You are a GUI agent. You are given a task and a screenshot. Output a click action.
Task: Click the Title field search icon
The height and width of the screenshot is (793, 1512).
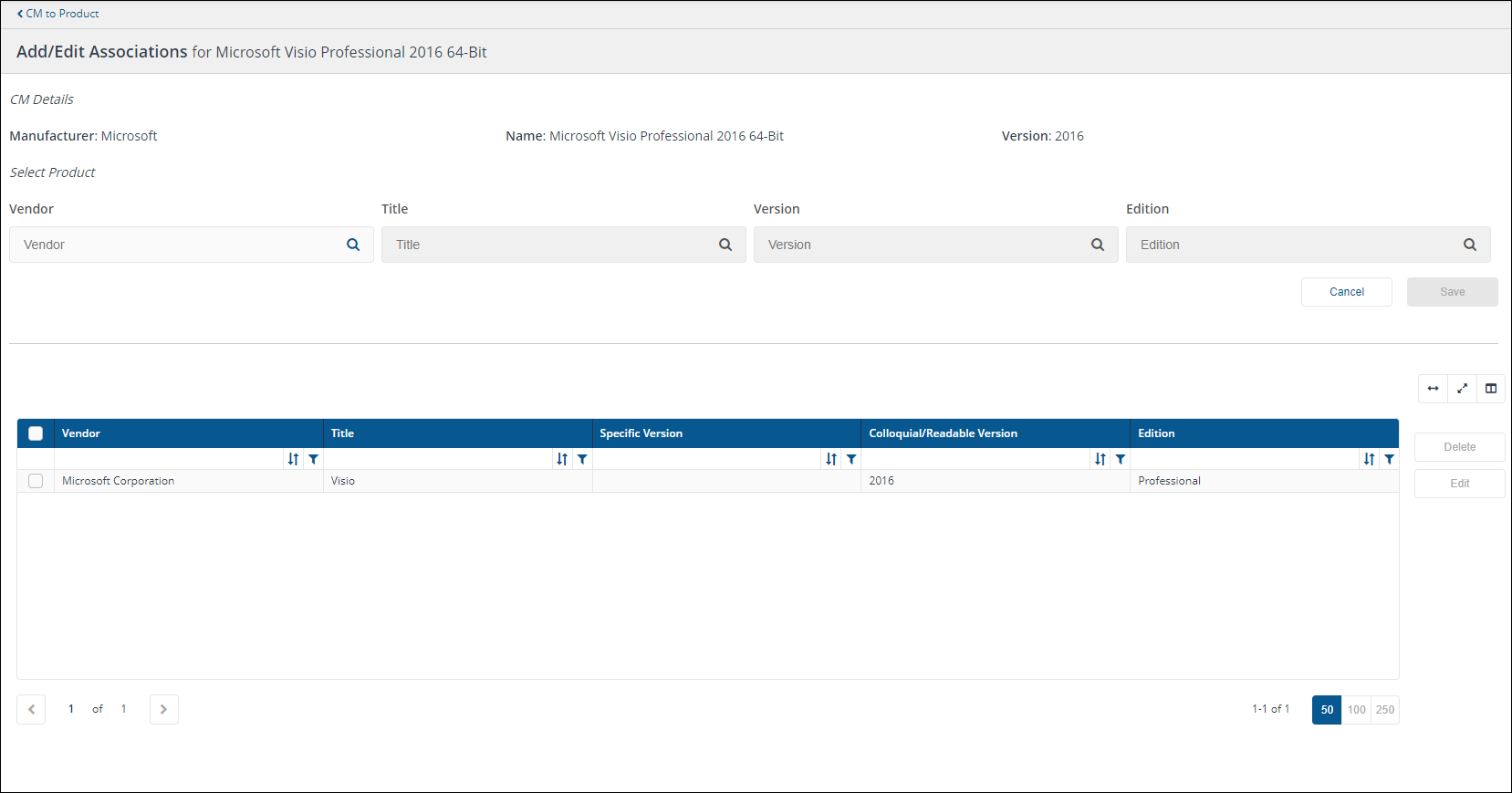[x=725, y=245]
